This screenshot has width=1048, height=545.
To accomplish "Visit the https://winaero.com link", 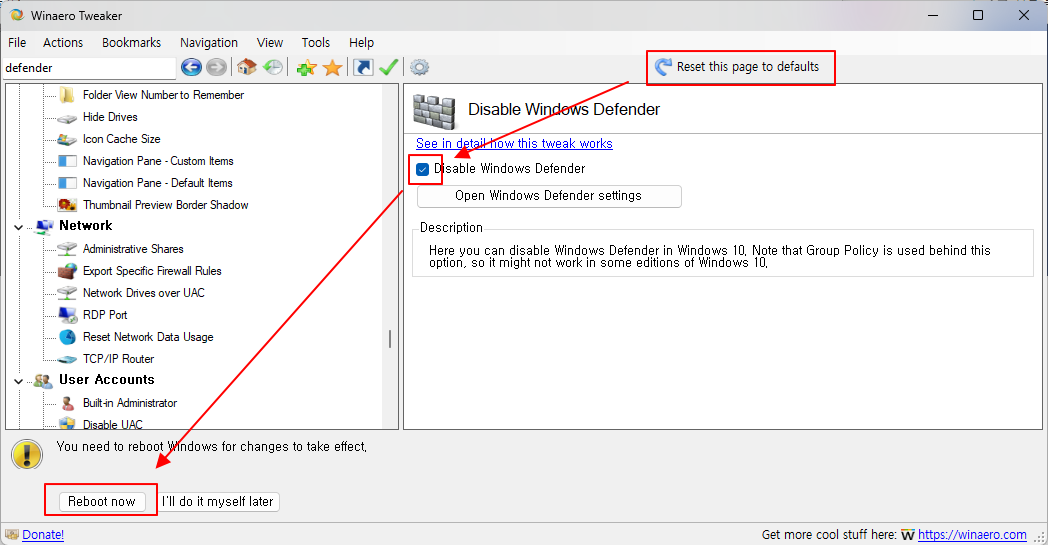I will [972, 534].
